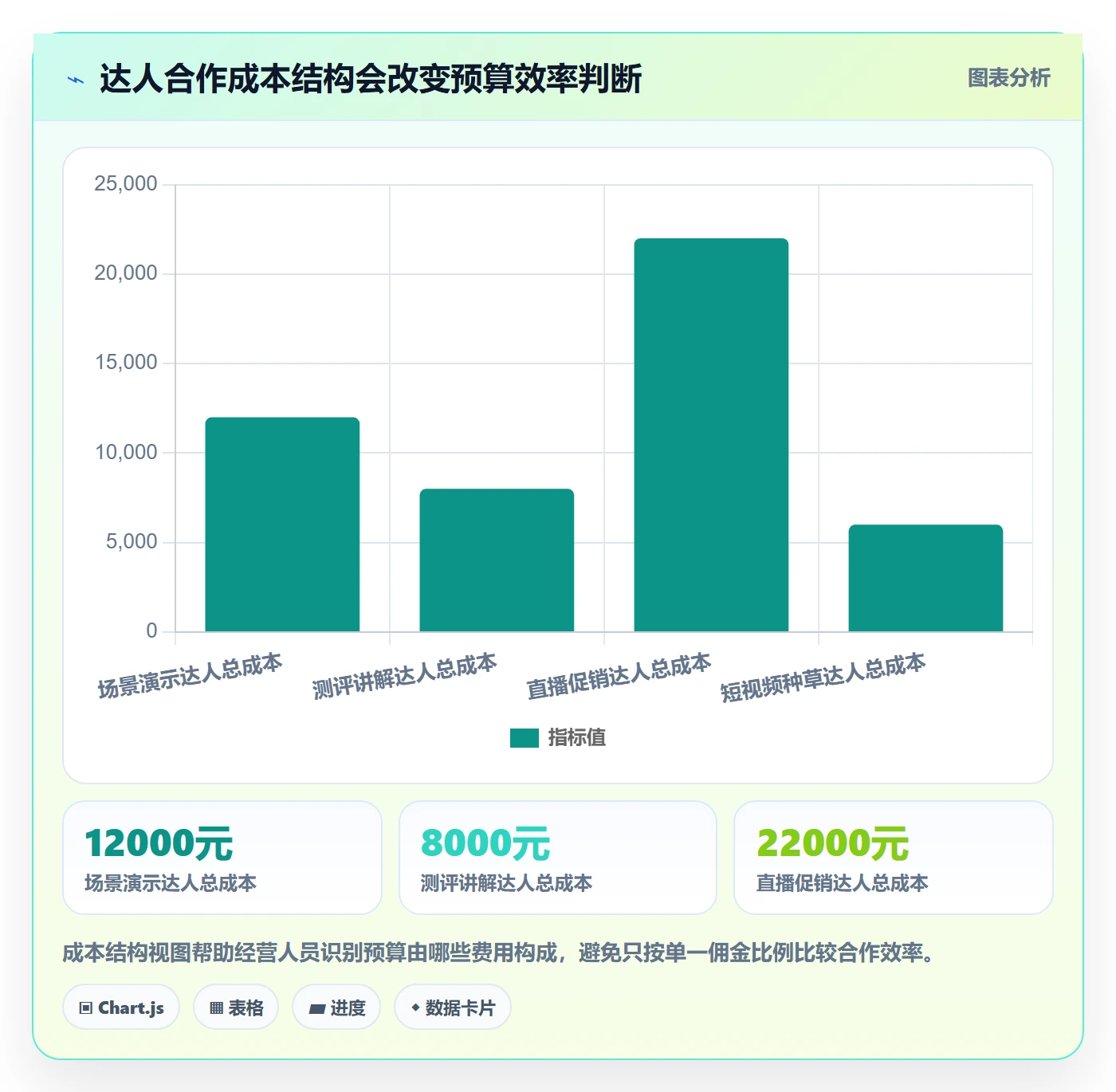Click the bar icon in the 进度 chip
This screenshot has height=1092, width=1116.
(316, 1009)
